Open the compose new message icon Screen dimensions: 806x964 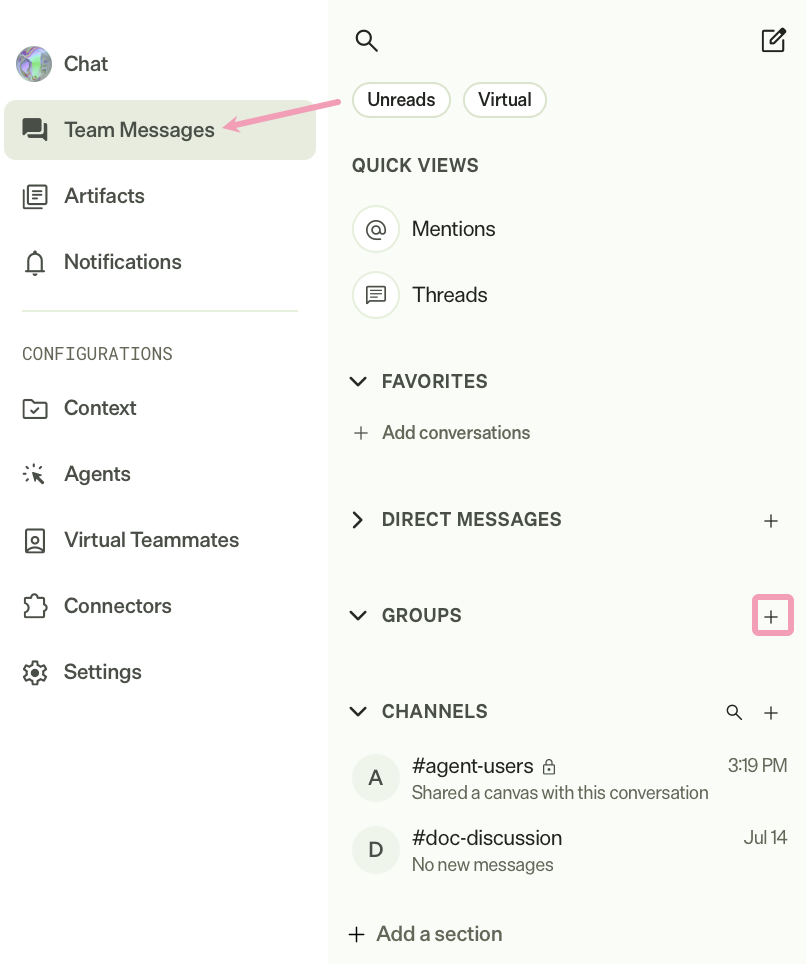pos(773,41)
